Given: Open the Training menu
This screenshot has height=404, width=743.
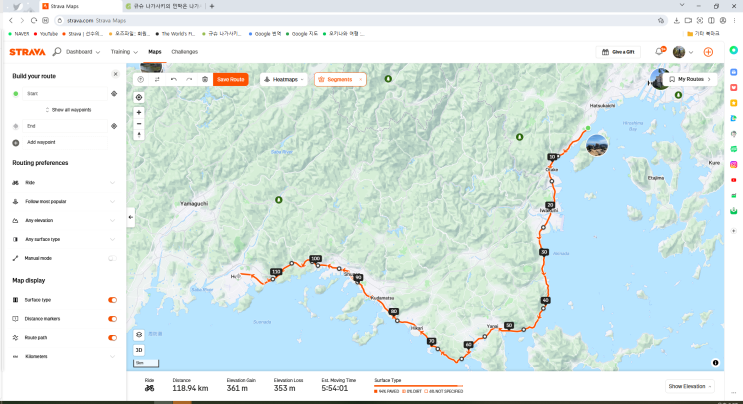Looking at the screenshot, I should pyautogui.click(x=124, y=52).
